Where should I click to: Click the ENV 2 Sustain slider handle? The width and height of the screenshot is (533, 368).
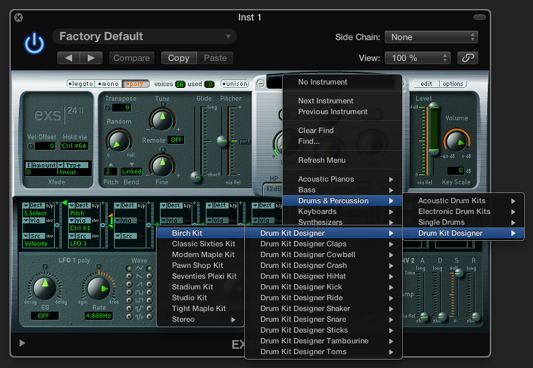click(459, 273)
